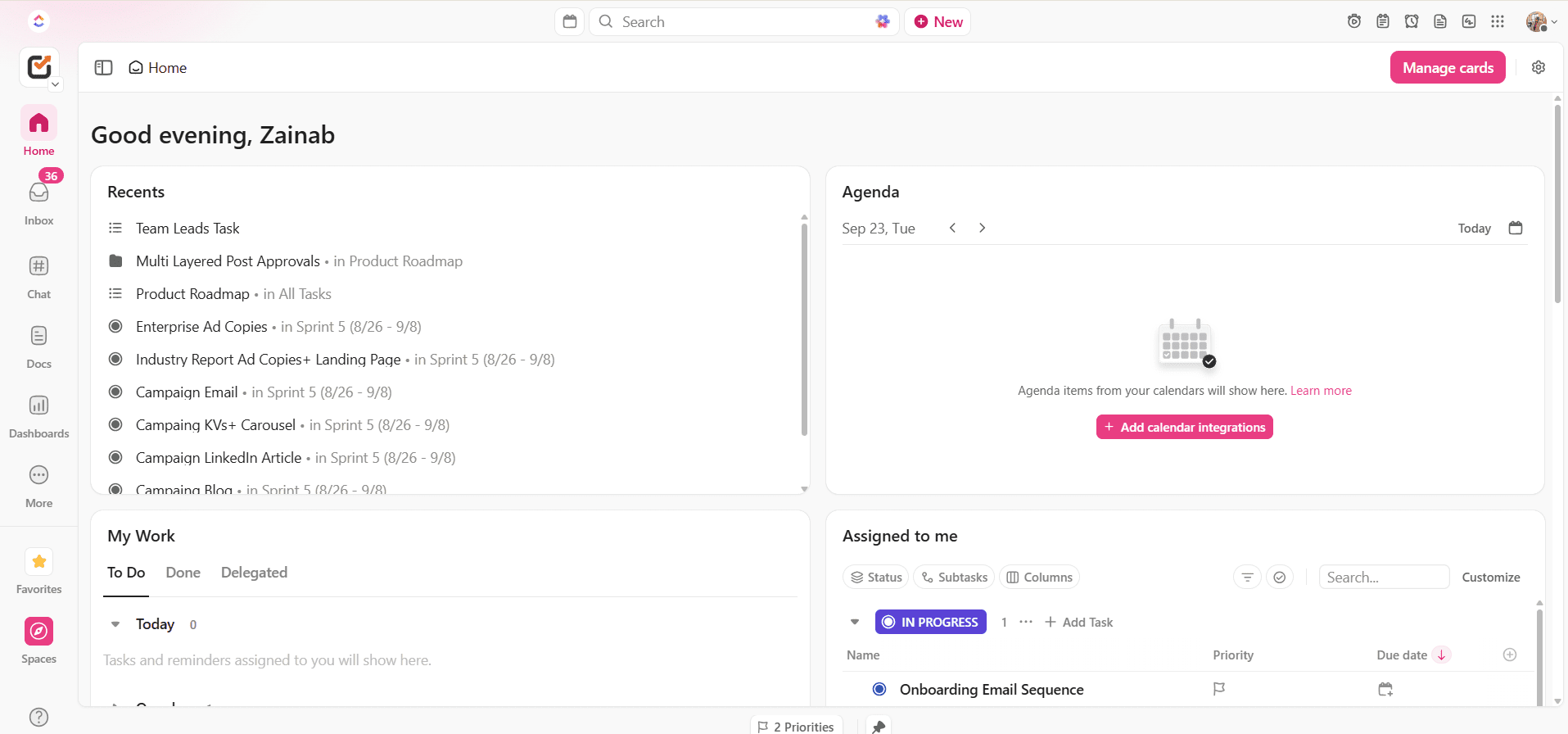
Task: Open Docs in the left sidebar
Action: click(x=38, y=337)
